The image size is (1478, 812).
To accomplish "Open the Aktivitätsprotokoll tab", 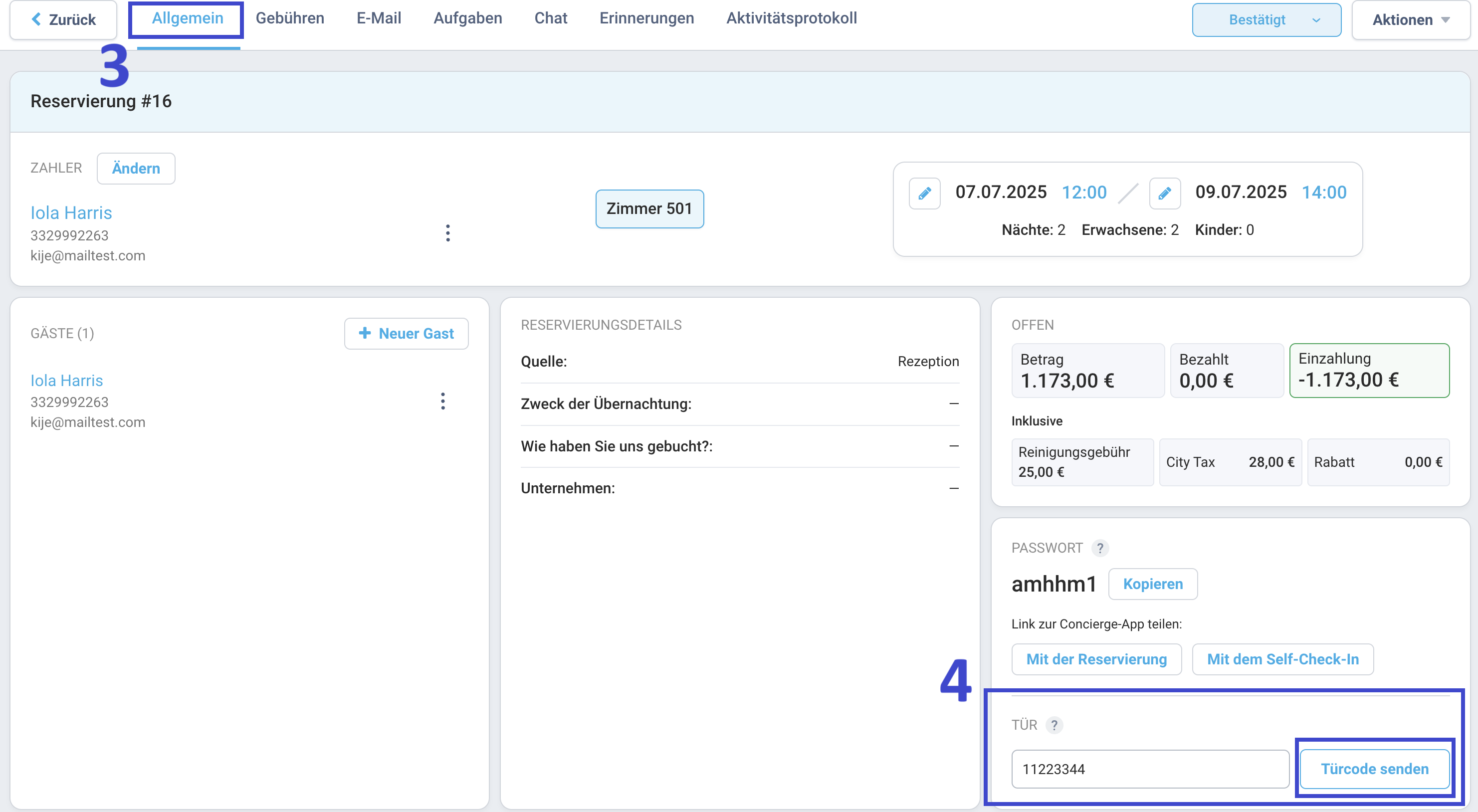I will coord(791,18).
